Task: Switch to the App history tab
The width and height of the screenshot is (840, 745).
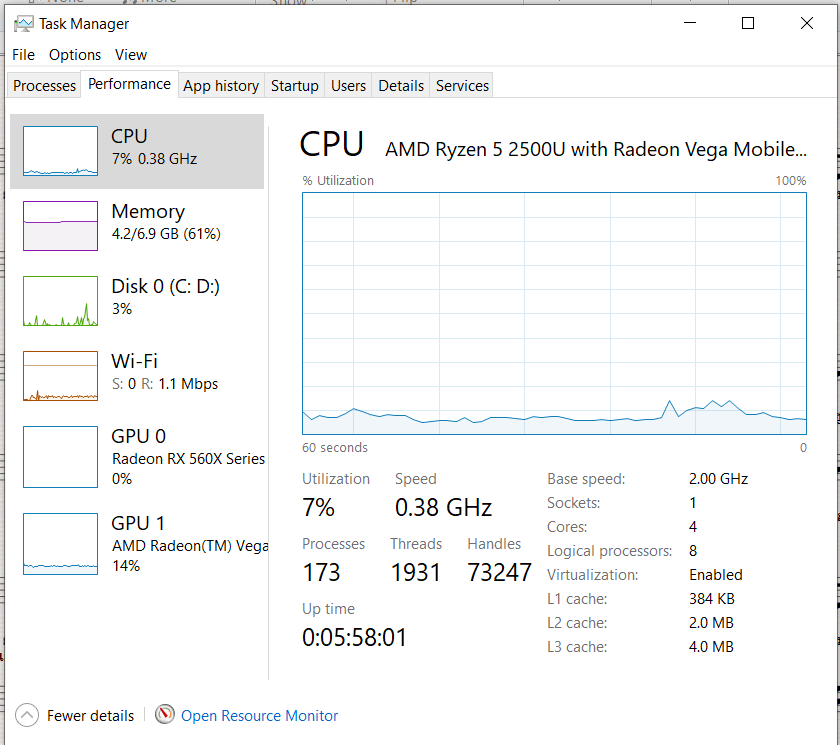Action: click(221, 86)
